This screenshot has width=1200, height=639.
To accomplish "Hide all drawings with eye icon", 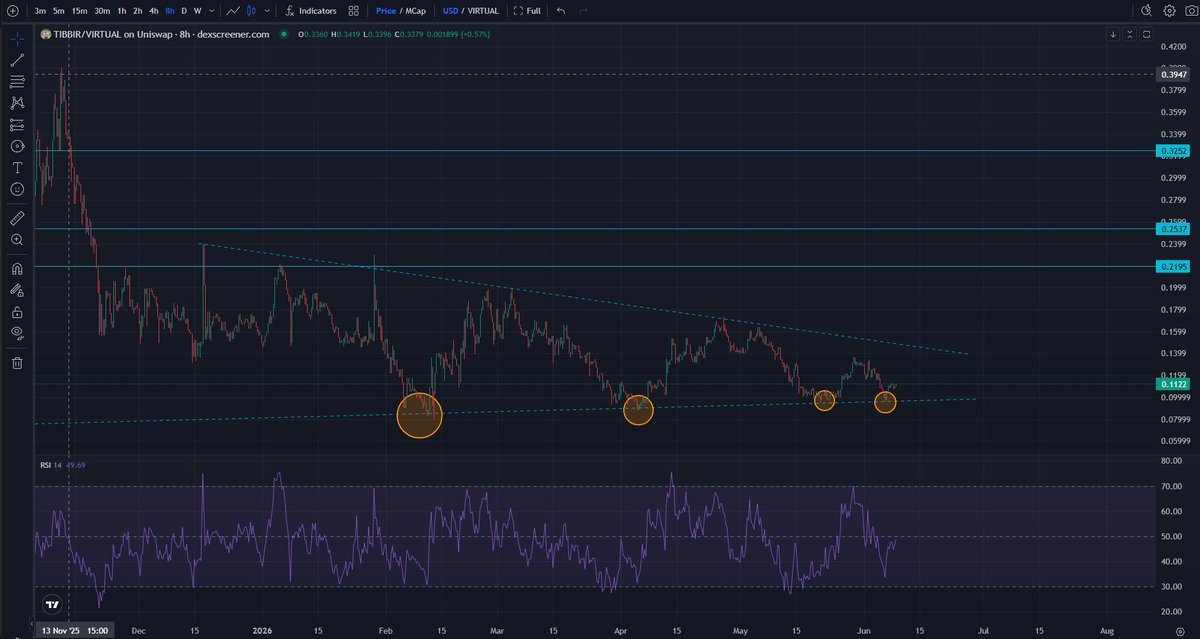I will point(17,333).
